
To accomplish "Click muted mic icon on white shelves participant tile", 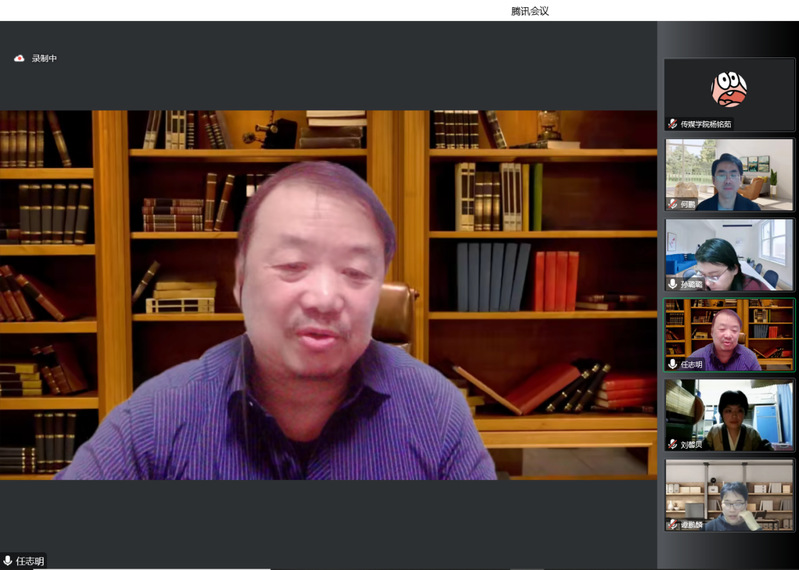I will (x=673, y=524).
